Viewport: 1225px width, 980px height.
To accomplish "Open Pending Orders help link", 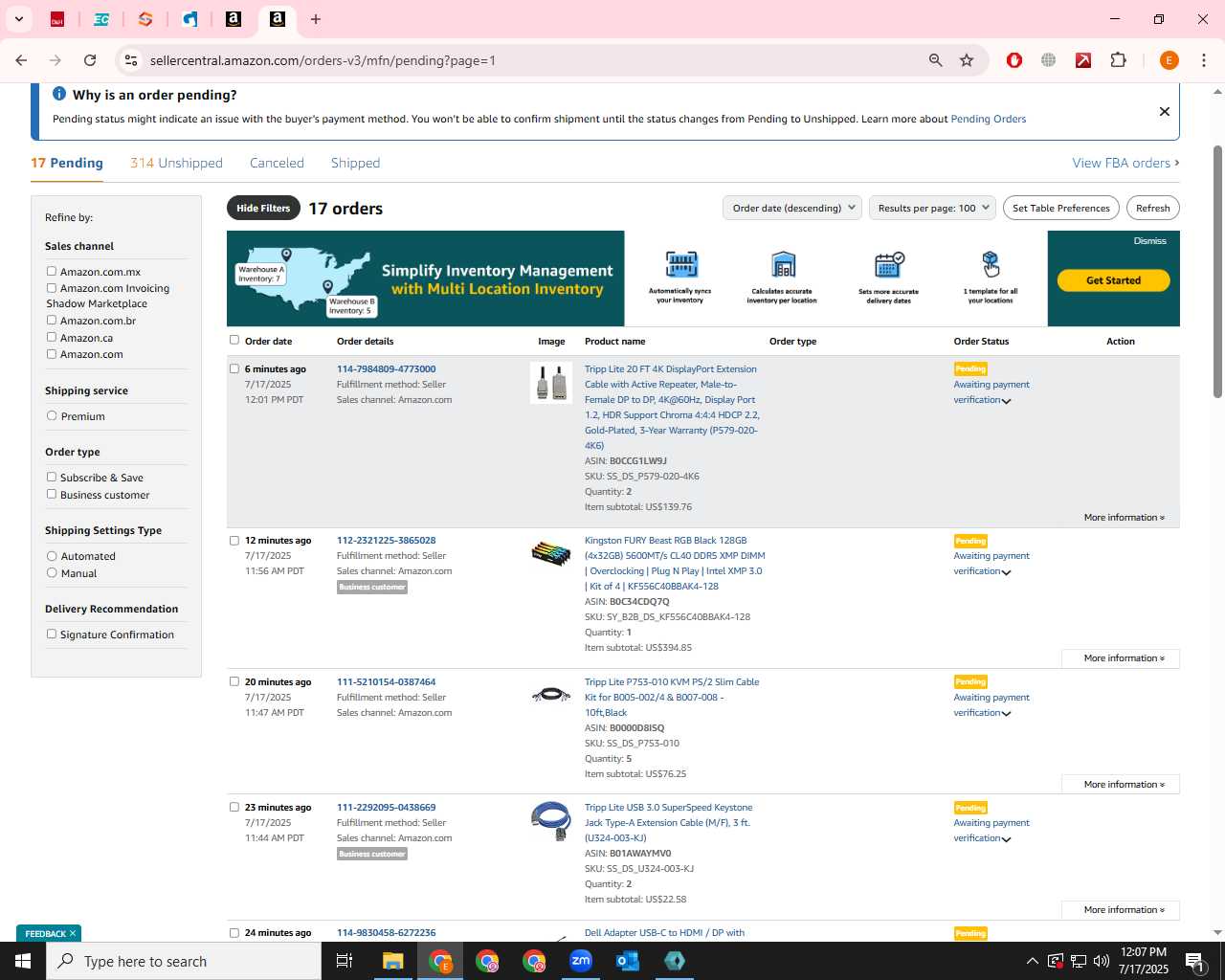I will pos(988,119).
